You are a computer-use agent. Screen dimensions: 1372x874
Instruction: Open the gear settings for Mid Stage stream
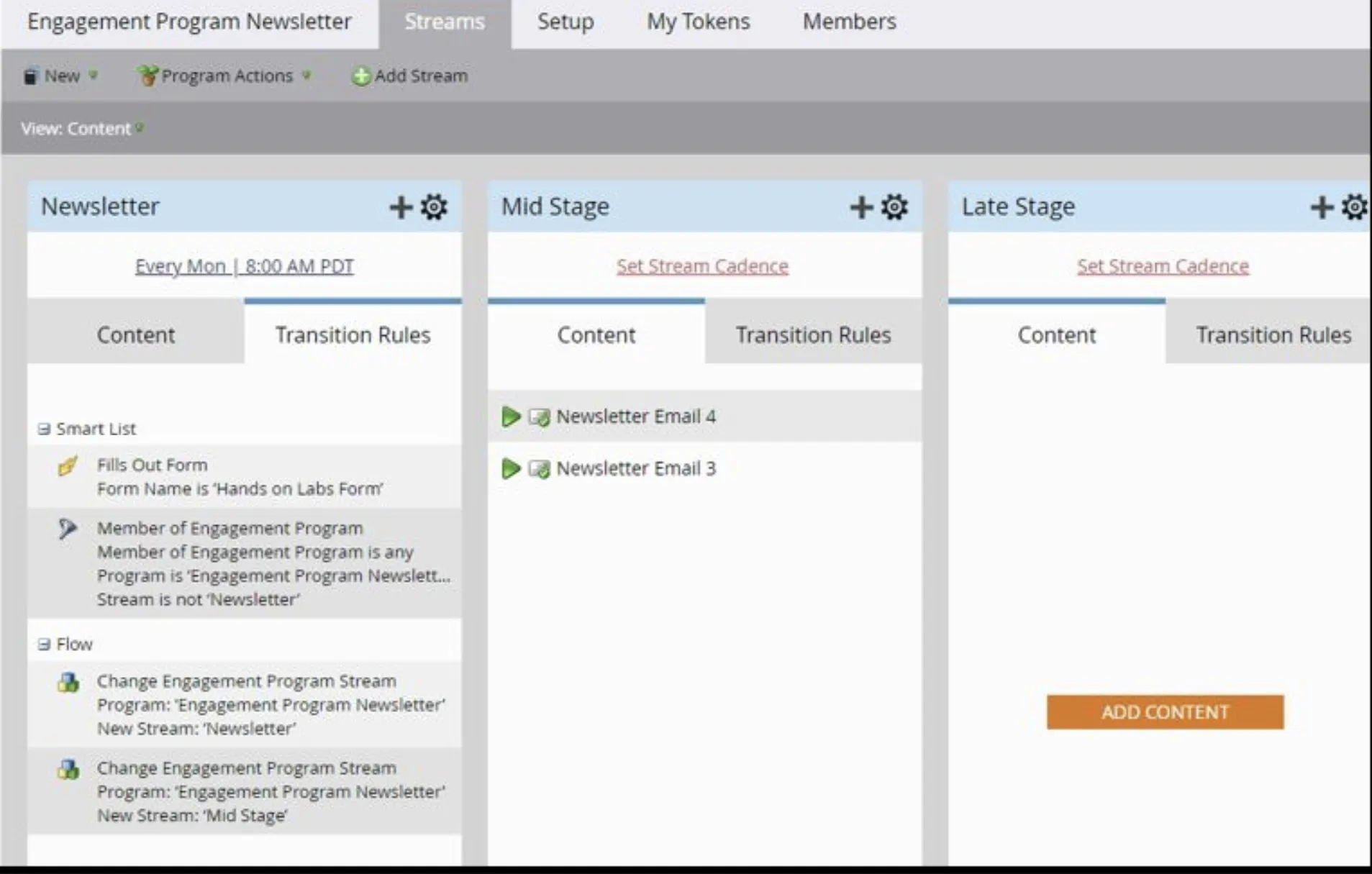(894, 207)
